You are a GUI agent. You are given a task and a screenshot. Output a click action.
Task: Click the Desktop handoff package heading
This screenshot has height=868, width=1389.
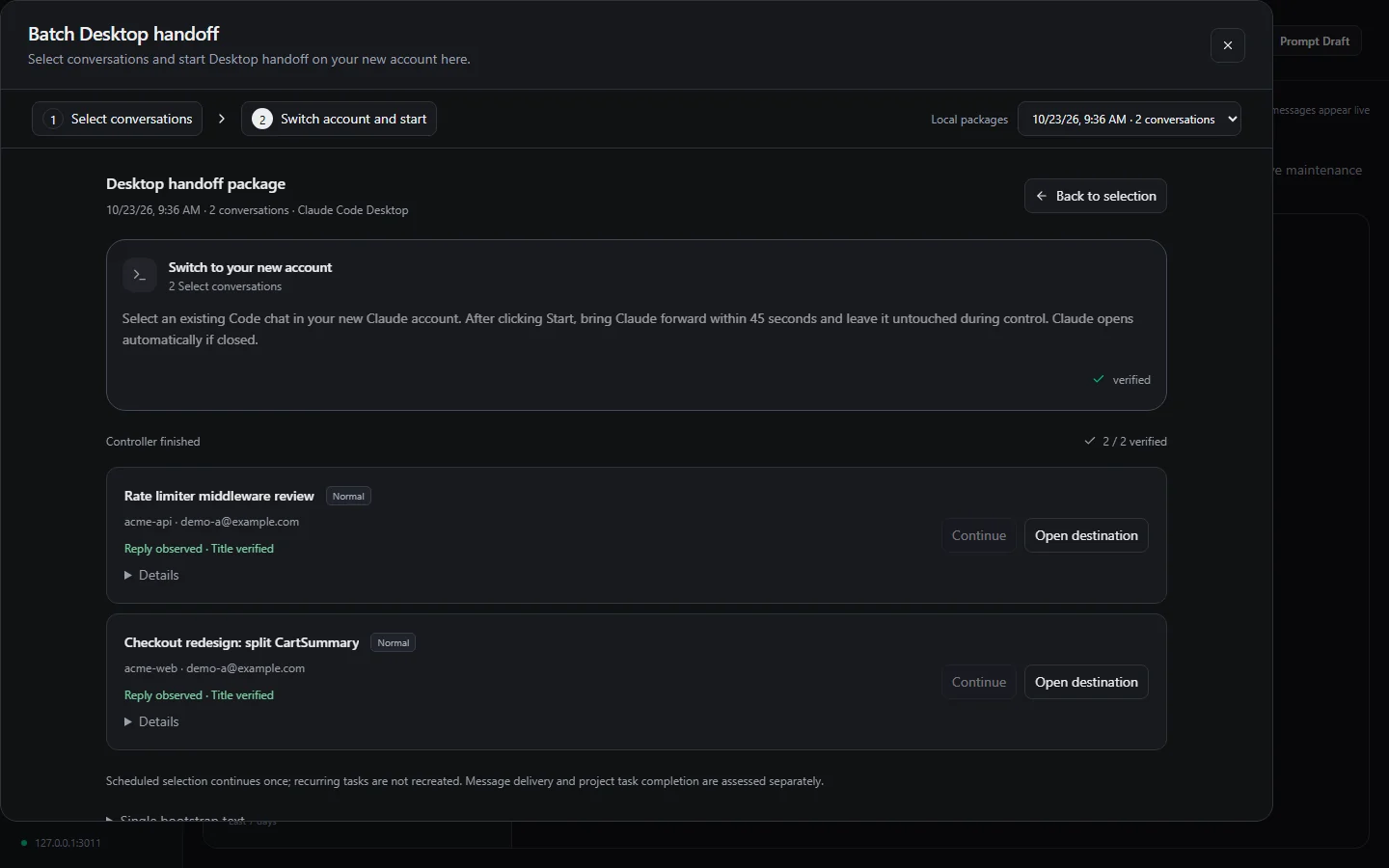click(196, 184)
